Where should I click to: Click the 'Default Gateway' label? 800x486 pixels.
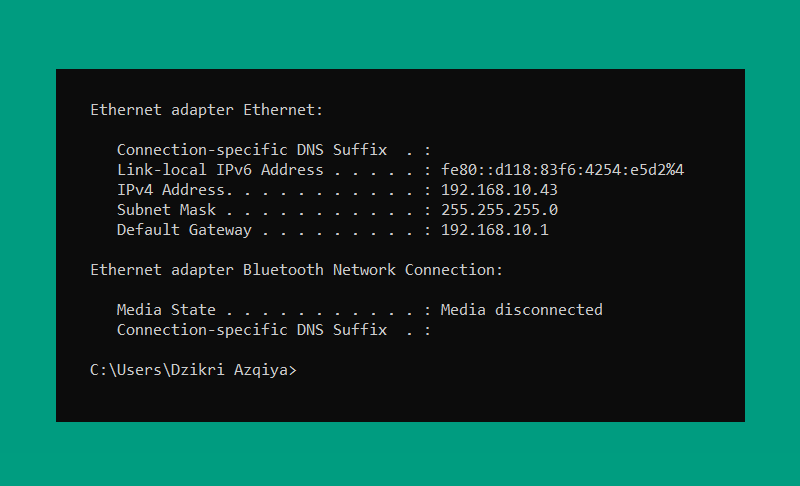(x=184, y=230)
